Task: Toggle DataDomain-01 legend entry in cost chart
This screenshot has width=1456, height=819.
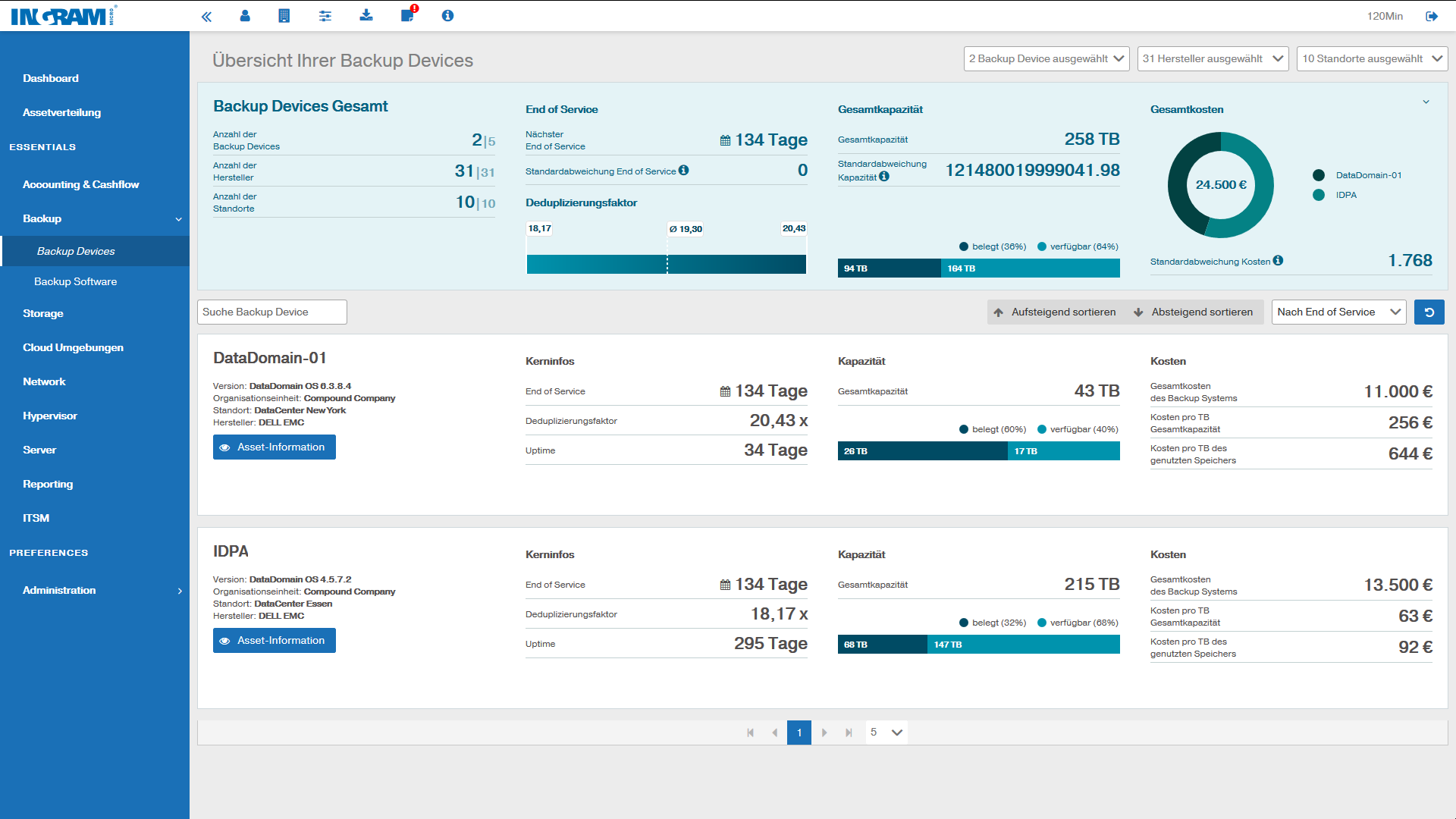Action: [1357, 175]
